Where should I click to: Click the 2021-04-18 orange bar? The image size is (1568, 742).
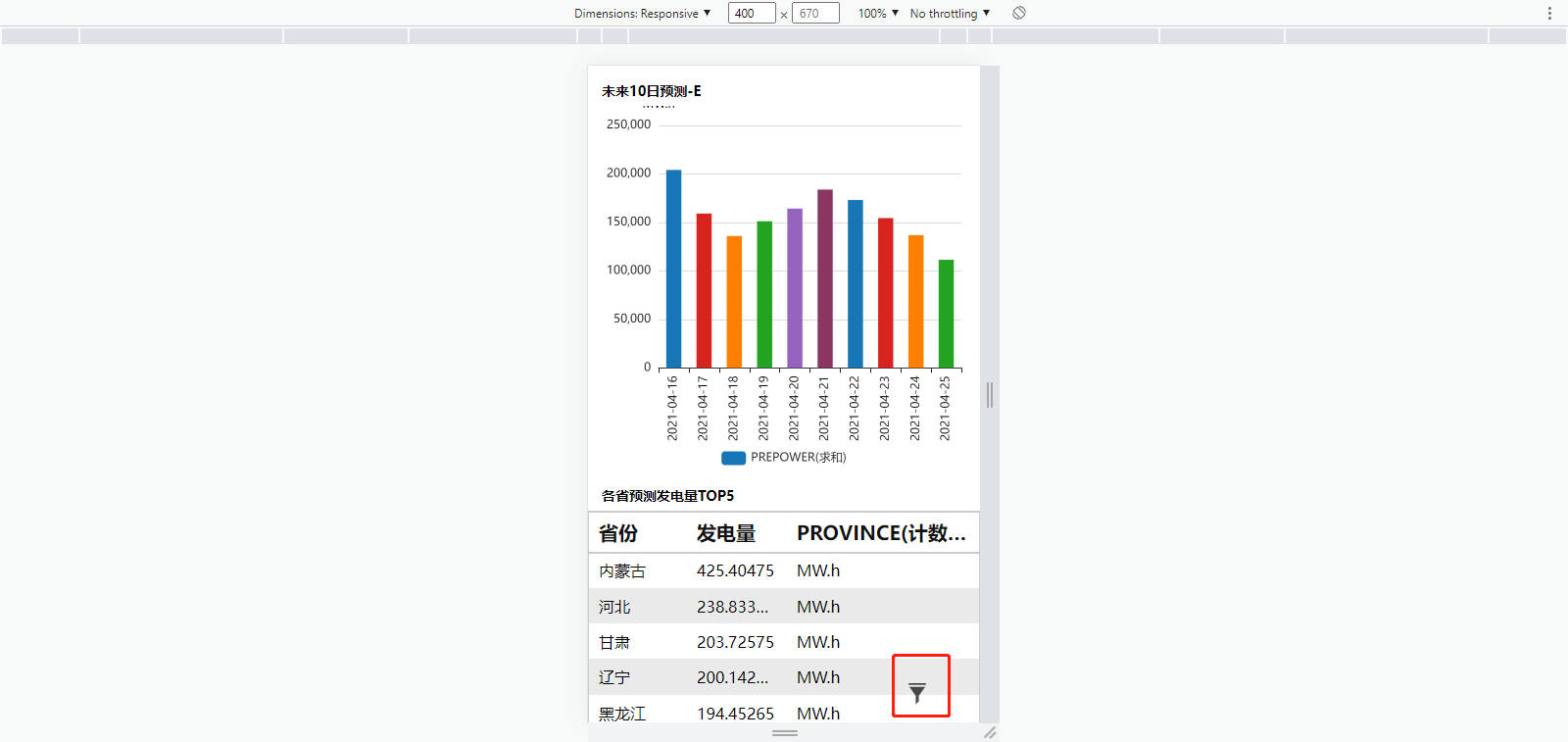[x=734, y=302]
